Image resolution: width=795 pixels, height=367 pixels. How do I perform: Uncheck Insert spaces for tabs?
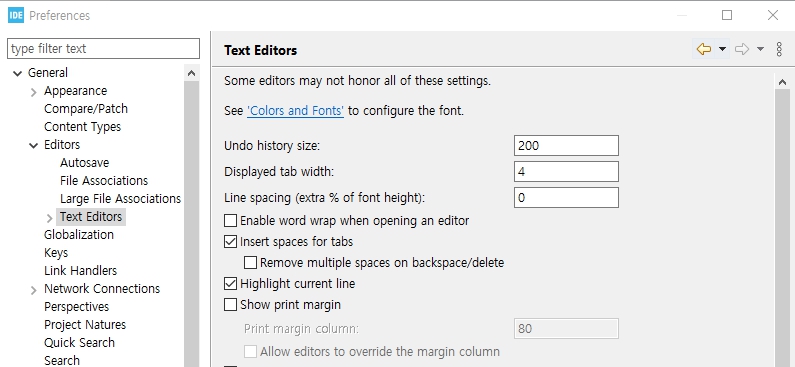pos(231,241)
